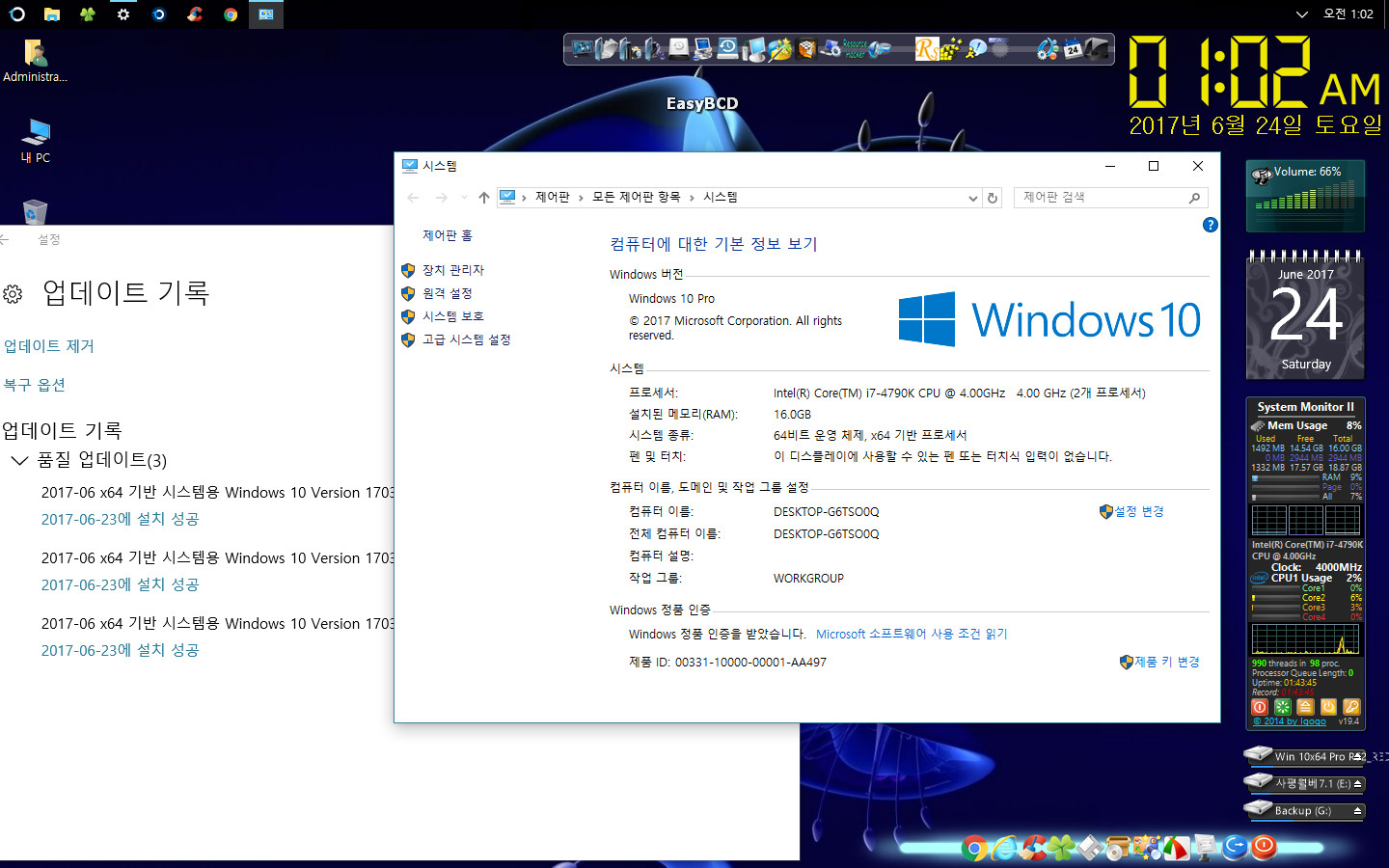
Task: Open the box with CD installer icon in dock
Action: pyautogui.click(x=1119, y=848)
